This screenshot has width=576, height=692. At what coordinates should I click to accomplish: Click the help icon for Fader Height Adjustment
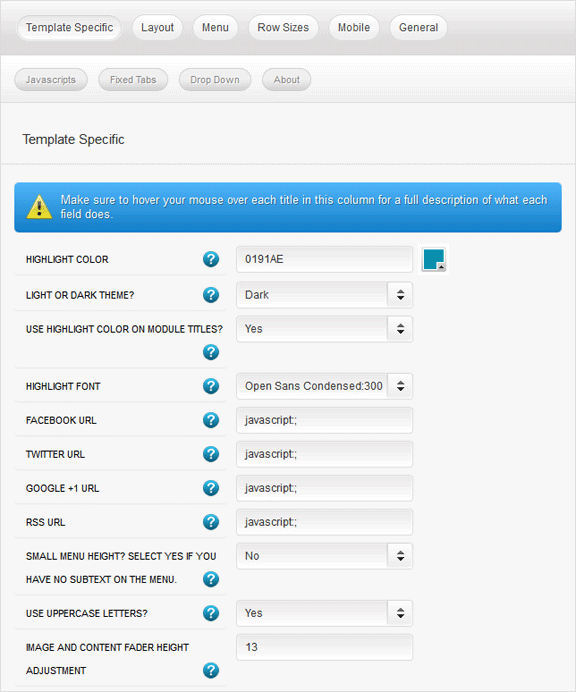[x=211, y=670]
